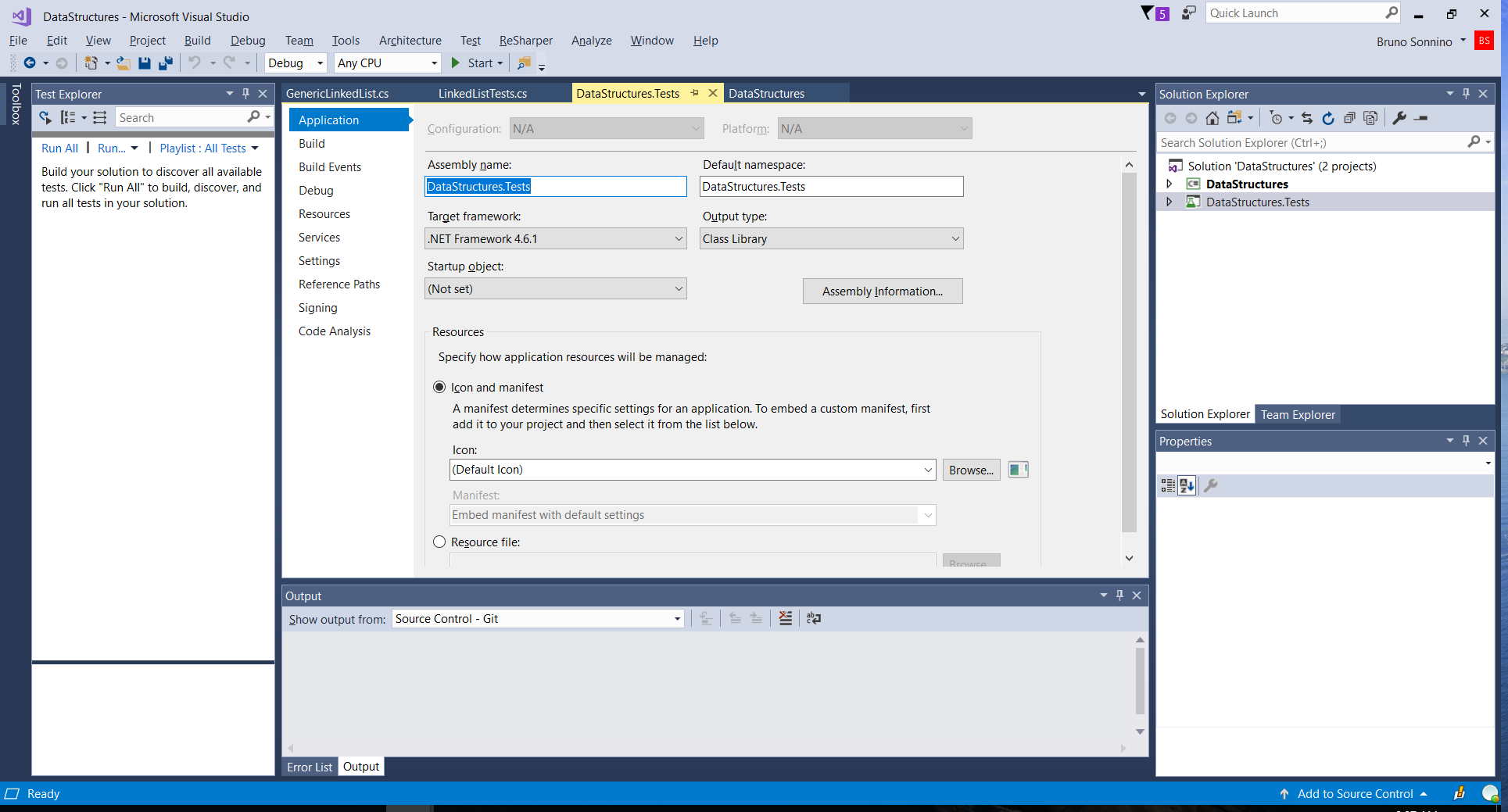1508x812 pixels.
Task: Select the Icon and manifest radio button
Action: [439, 387]
